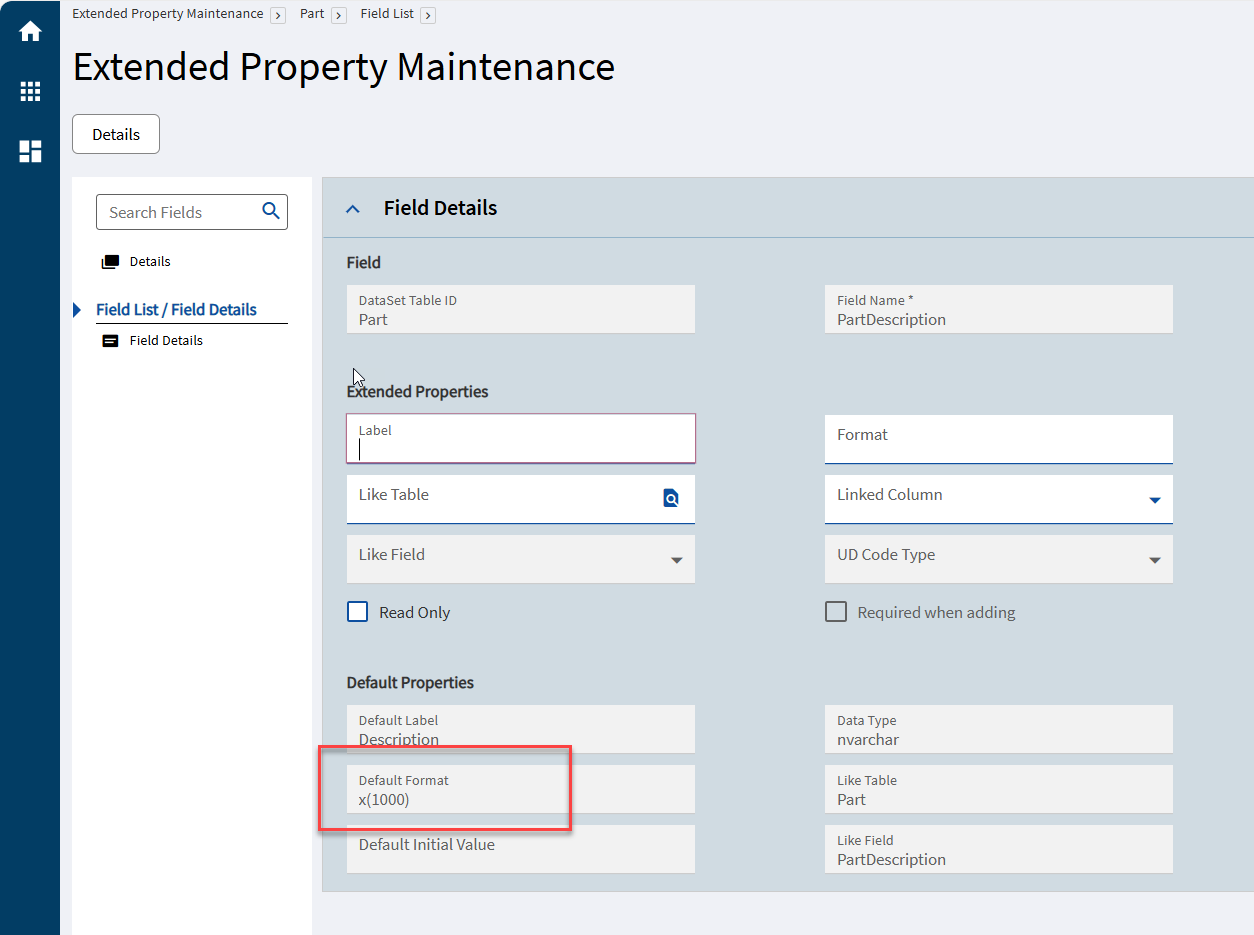This screenshot has height=935, width=1254.
Task: Click the magnifier icon in Search Fields
Action: pos(271,211)
